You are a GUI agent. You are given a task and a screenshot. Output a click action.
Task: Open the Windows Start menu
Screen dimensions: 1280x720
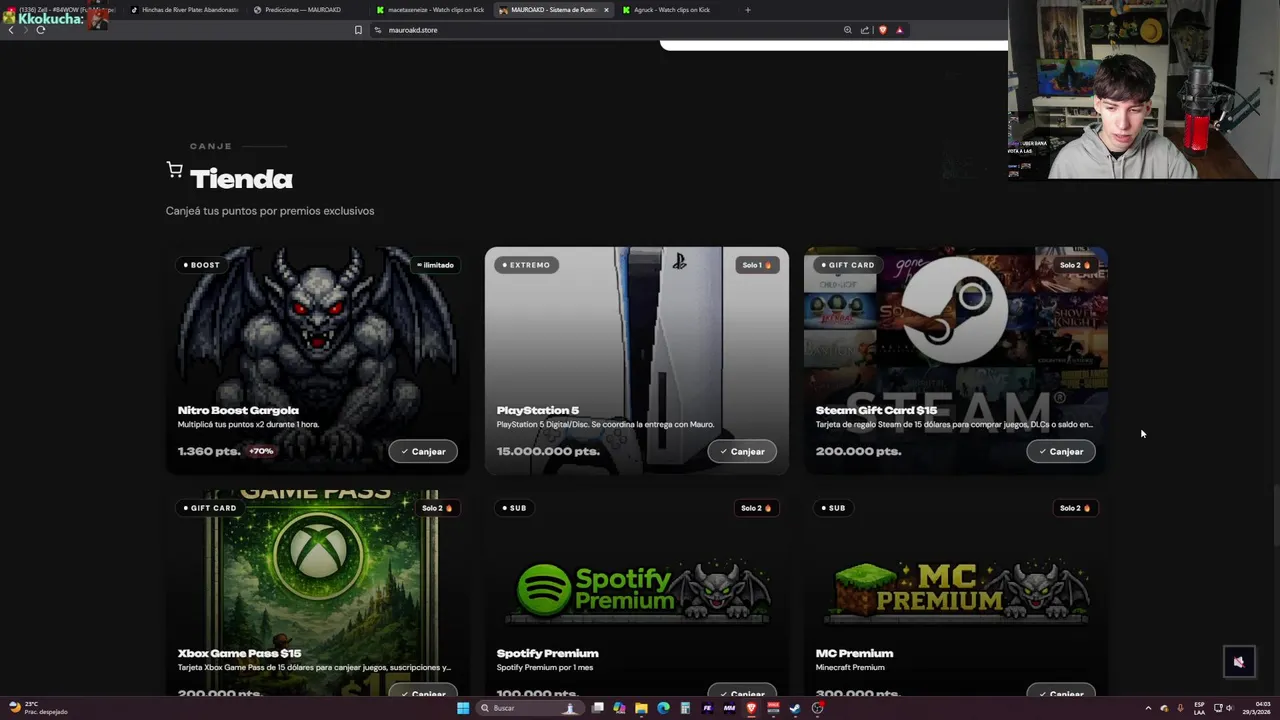pyautogui.click(x=463, y=708)
